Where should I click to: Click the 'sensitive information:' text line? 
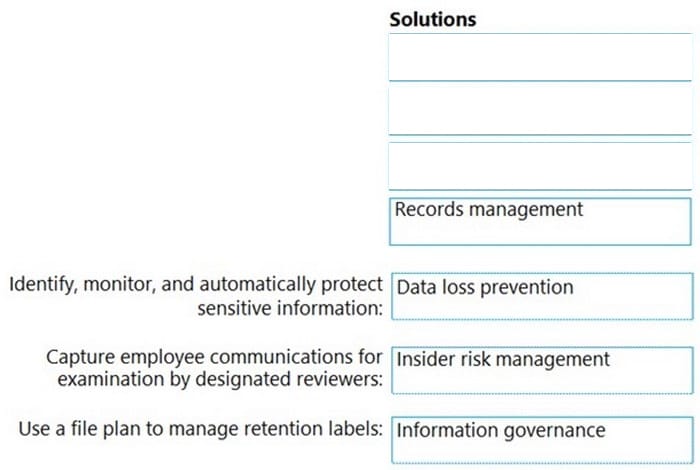(290, 308)
